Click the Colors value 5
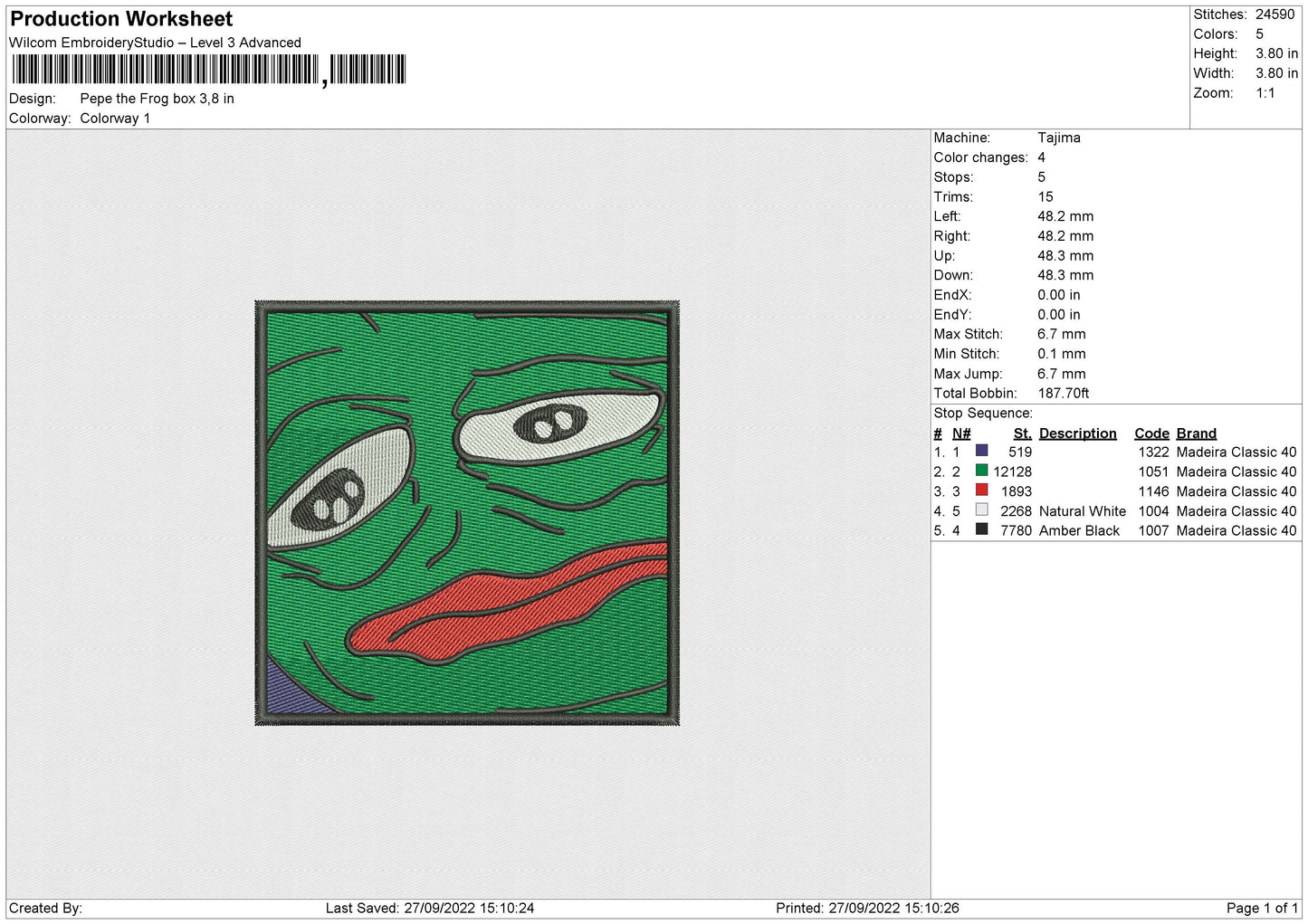Screen dimensions: 1308x924 (1259, 34)
